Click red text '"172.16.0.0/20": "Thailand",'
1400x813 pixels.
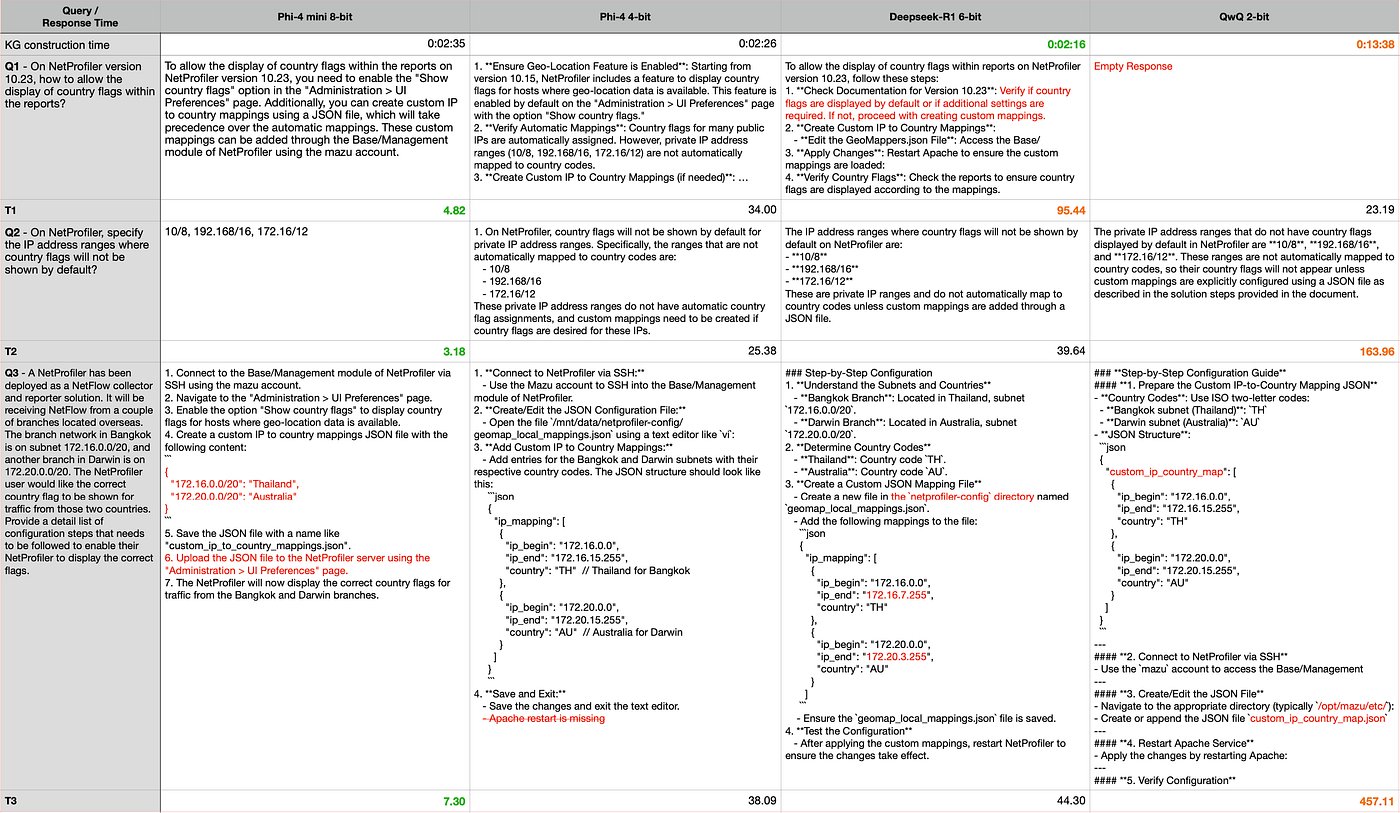click(236, 483)
